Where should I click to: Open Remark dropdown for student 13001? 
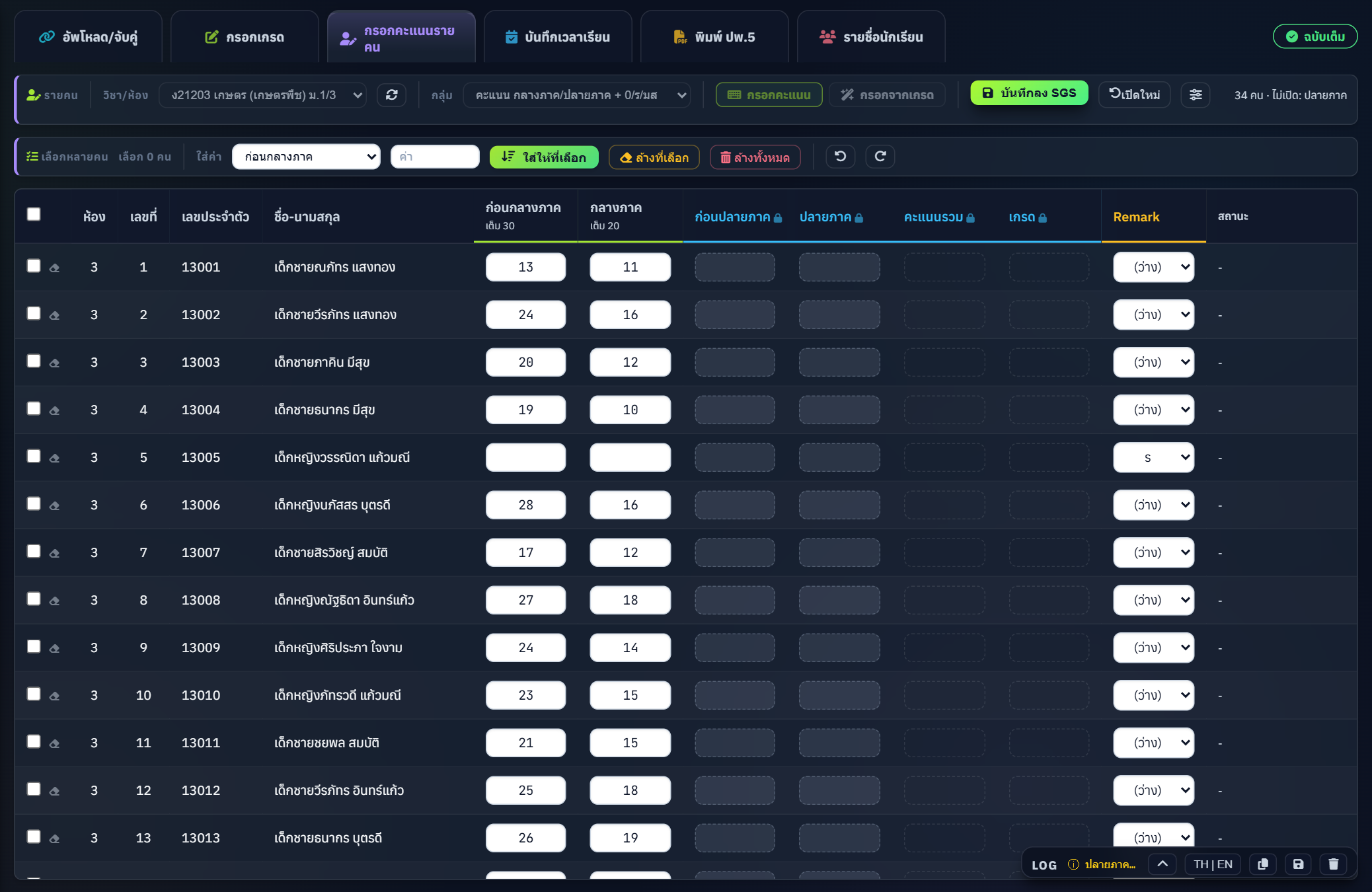coord(1153,267)
